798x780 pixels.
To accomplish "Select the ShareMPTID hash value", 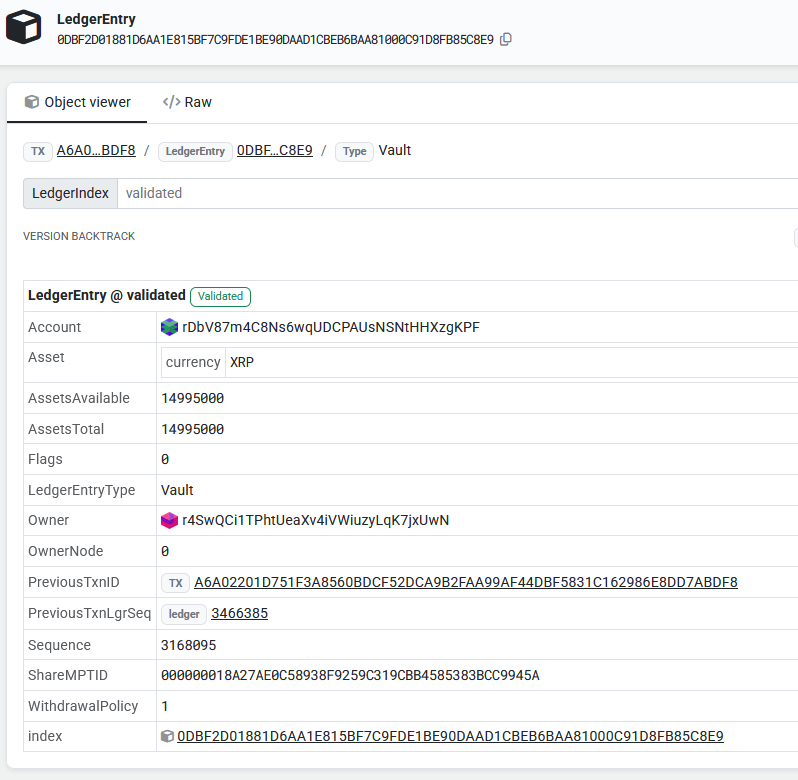I will (x=350, y=675).
